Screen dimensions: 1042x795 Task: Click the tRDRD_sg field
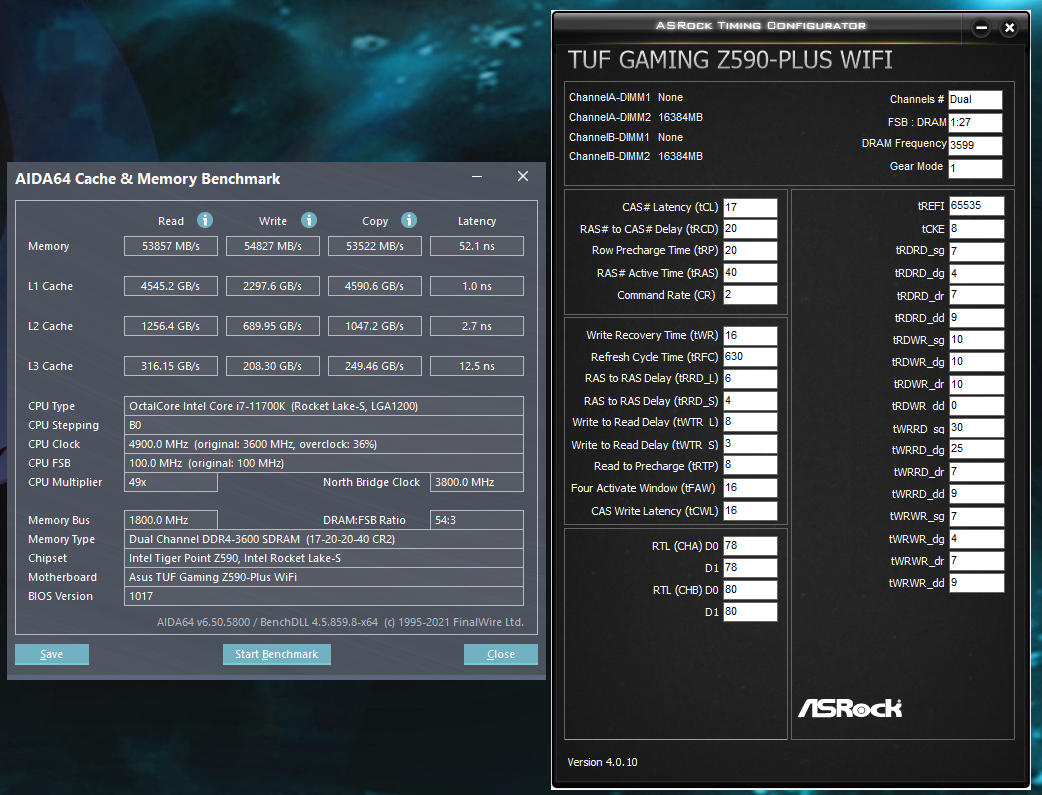pyautogui.click(x=976, y=251)
